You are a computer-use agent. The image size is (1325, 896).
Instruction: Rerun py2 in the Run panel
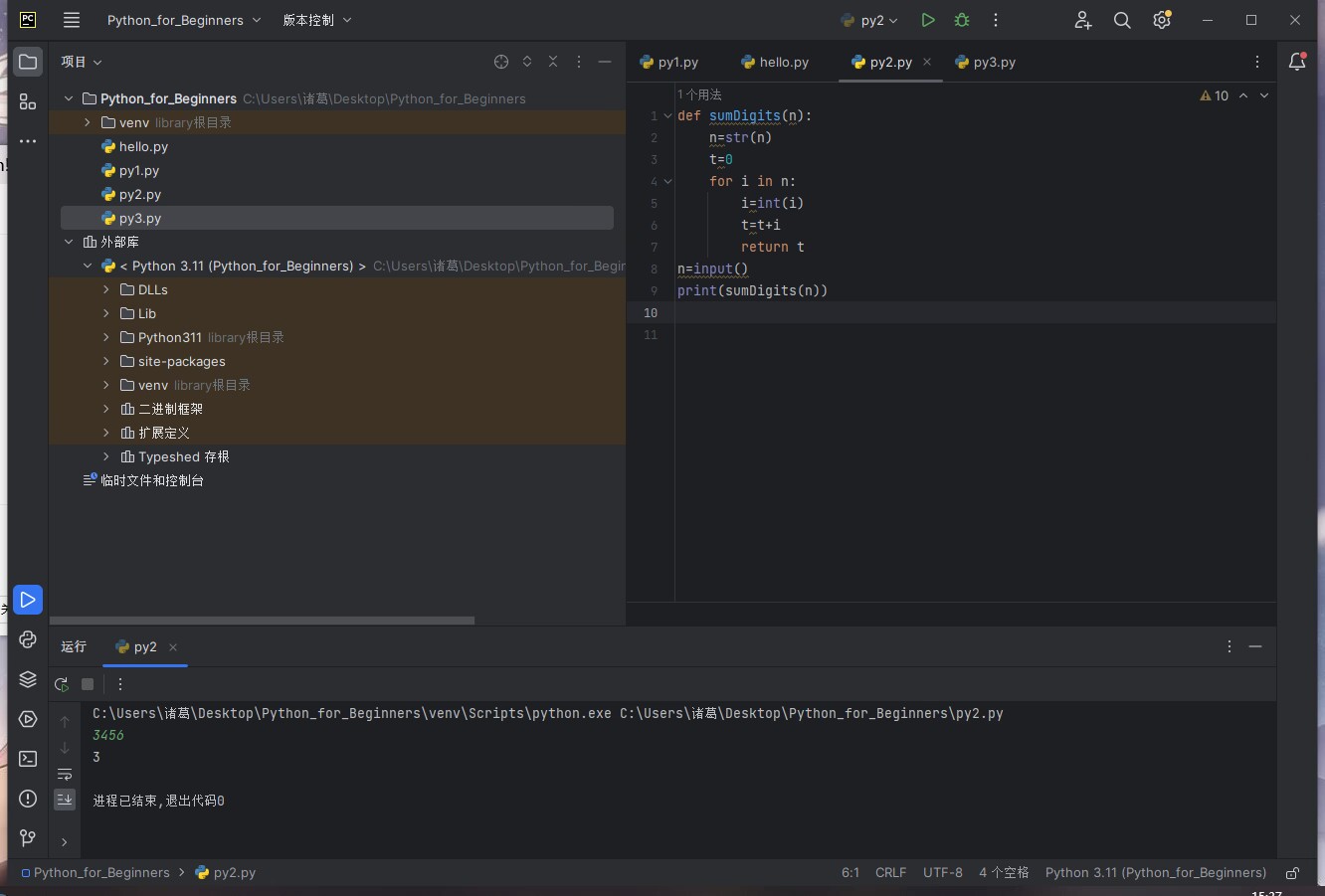(62, 684)
